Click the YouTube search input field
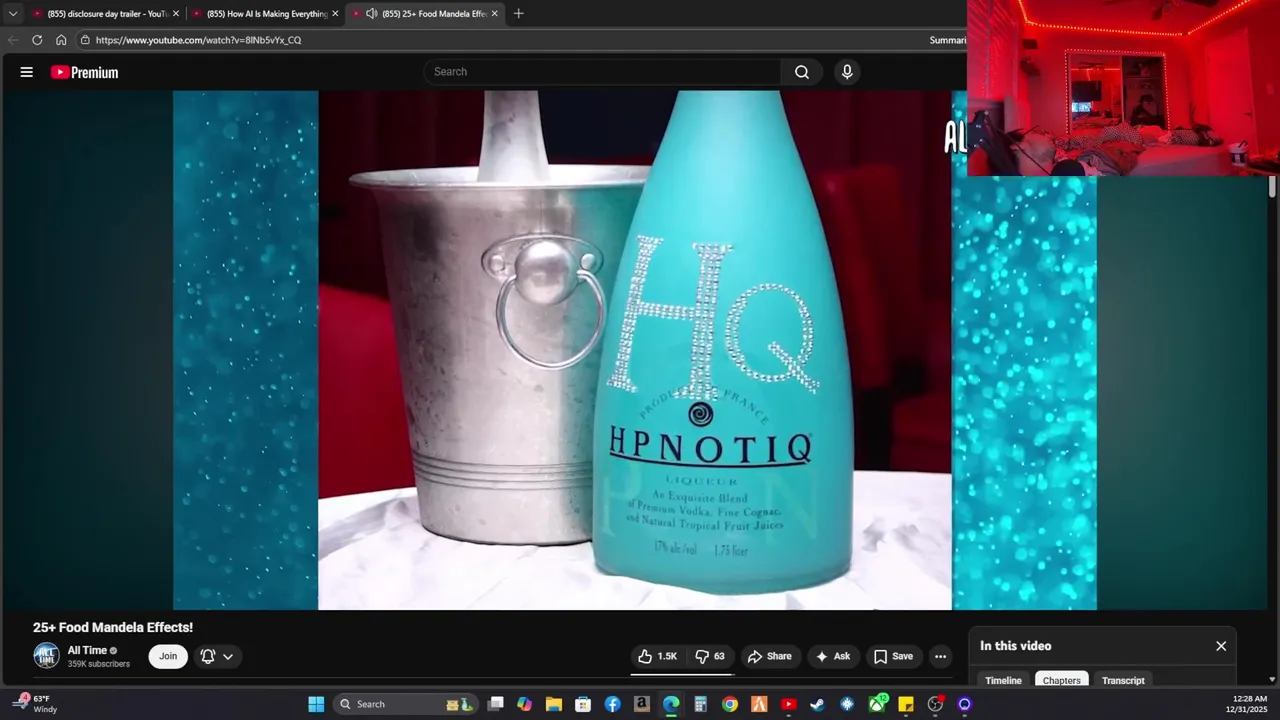 [602, 72]
